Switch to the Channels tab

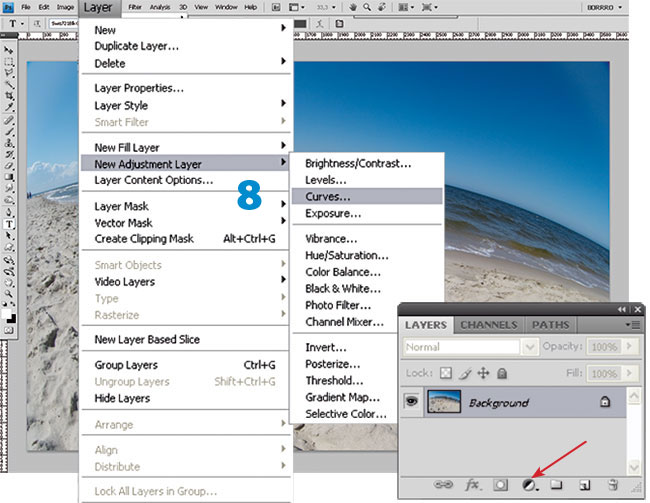point(489,325)
